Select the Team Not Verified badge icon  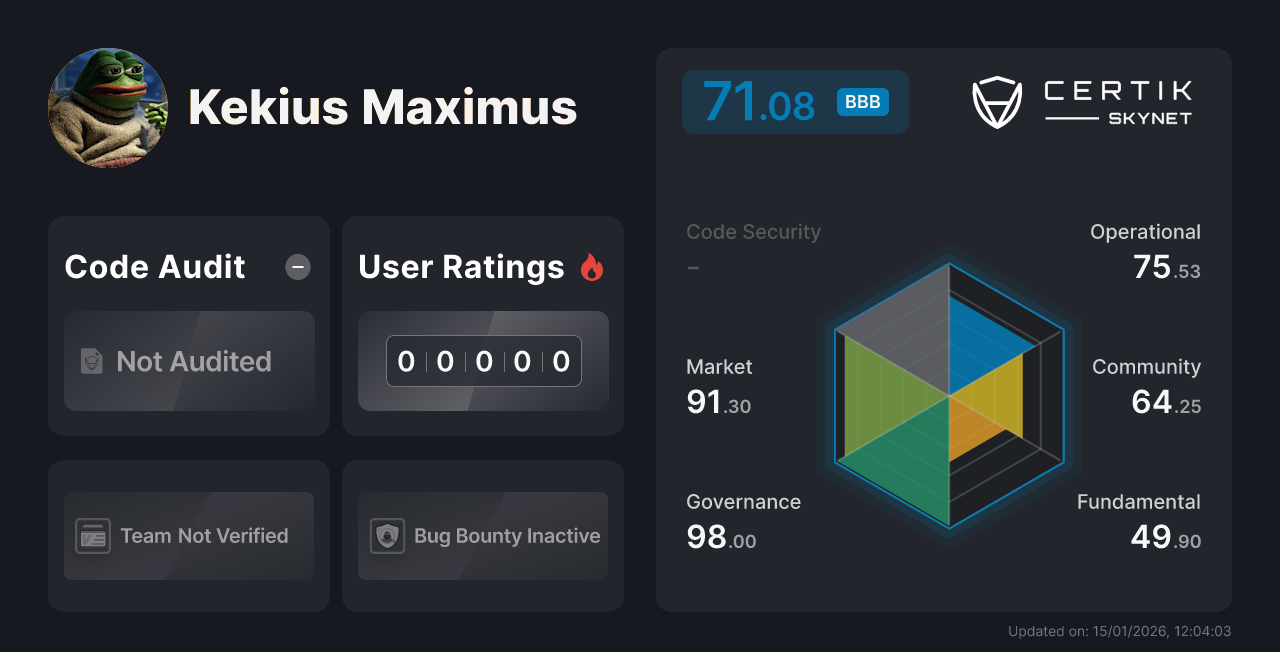tap(93, 536)
